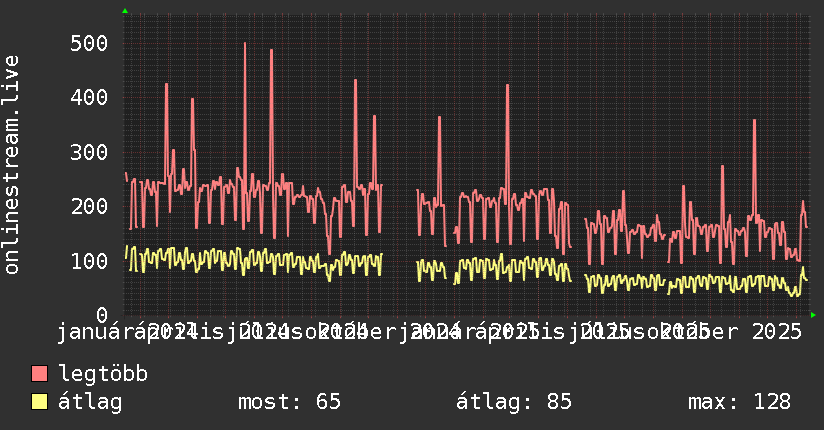Click the 0 y-axis tick label

102,315
